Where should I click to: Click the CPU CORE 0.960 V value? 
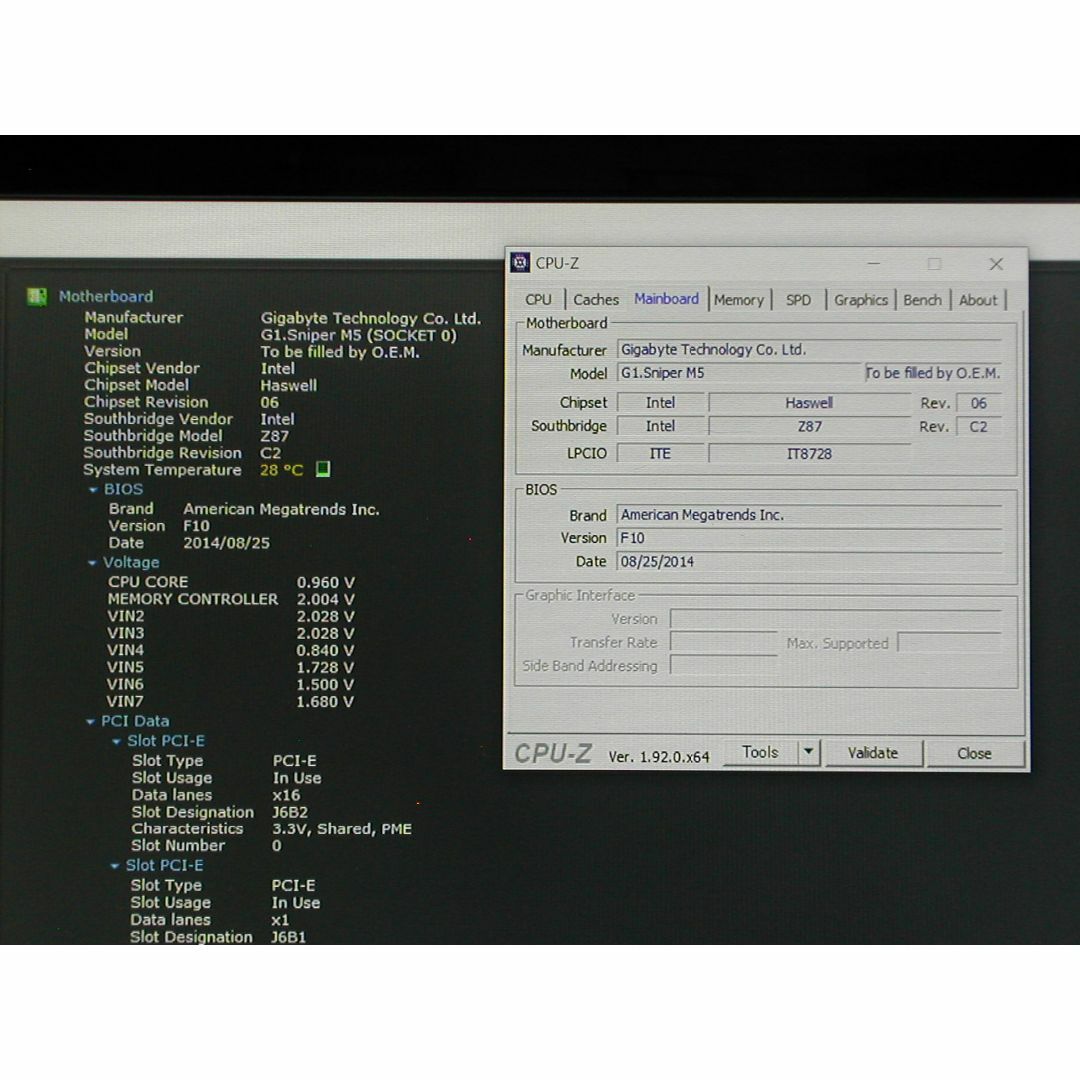[325, 583]
